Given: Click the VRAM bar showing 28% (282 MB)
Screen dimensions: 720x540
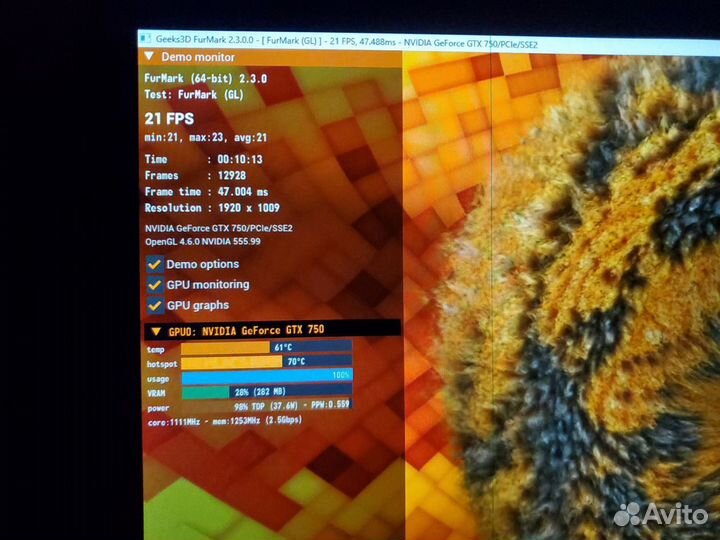Looking at the screenshot, I should pos(267,392).
